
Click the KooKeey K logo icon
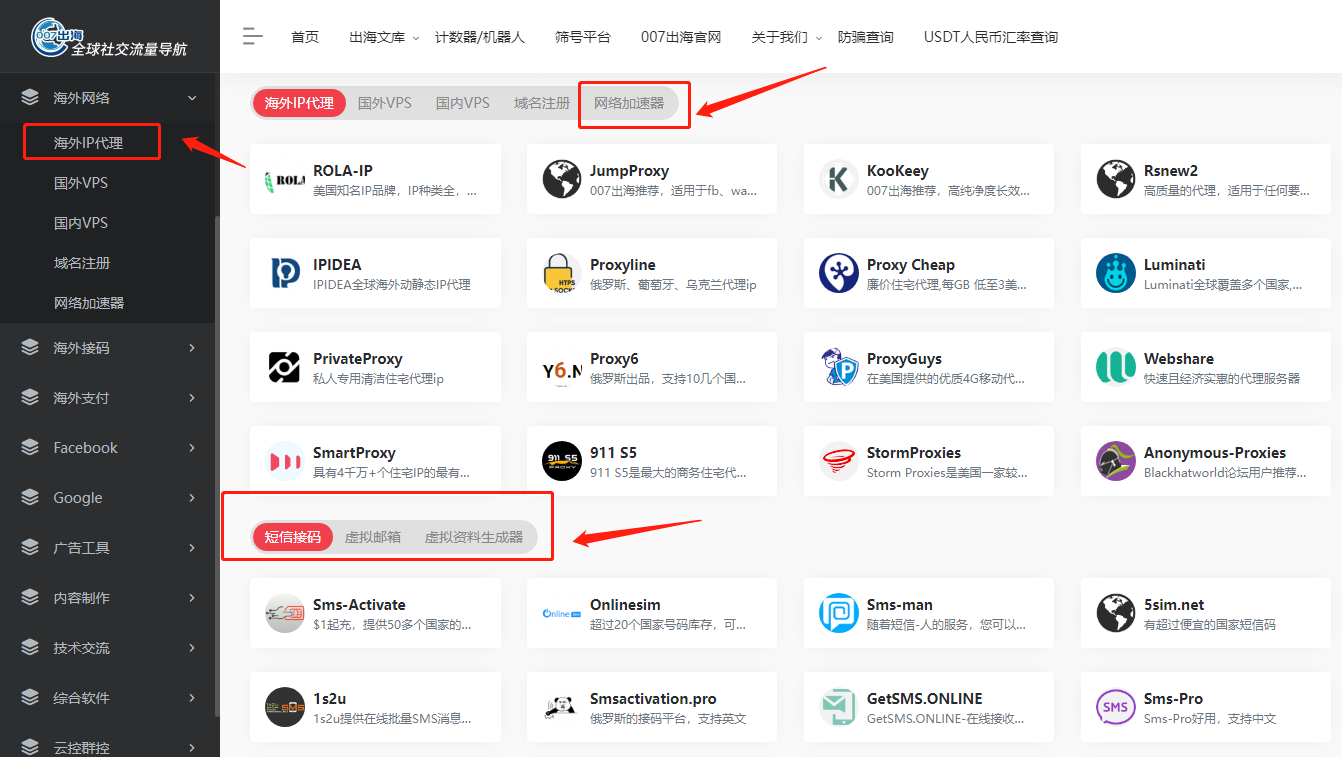[x=839, y=180]
